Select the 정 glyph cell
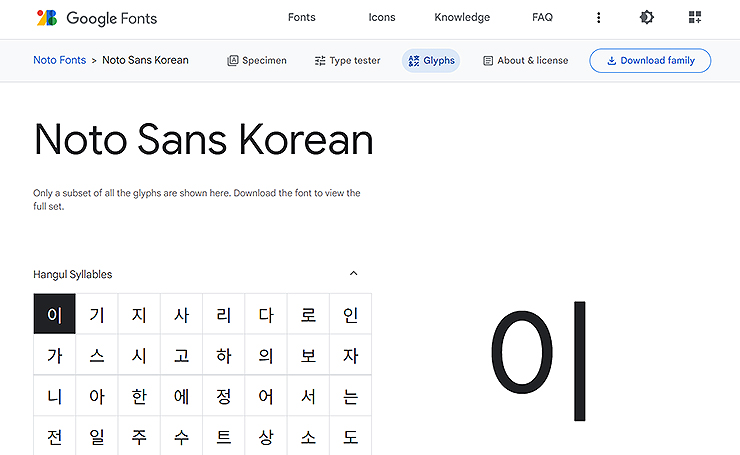The height and width of the screenshot is (455, 740). (x=224, y=396)
